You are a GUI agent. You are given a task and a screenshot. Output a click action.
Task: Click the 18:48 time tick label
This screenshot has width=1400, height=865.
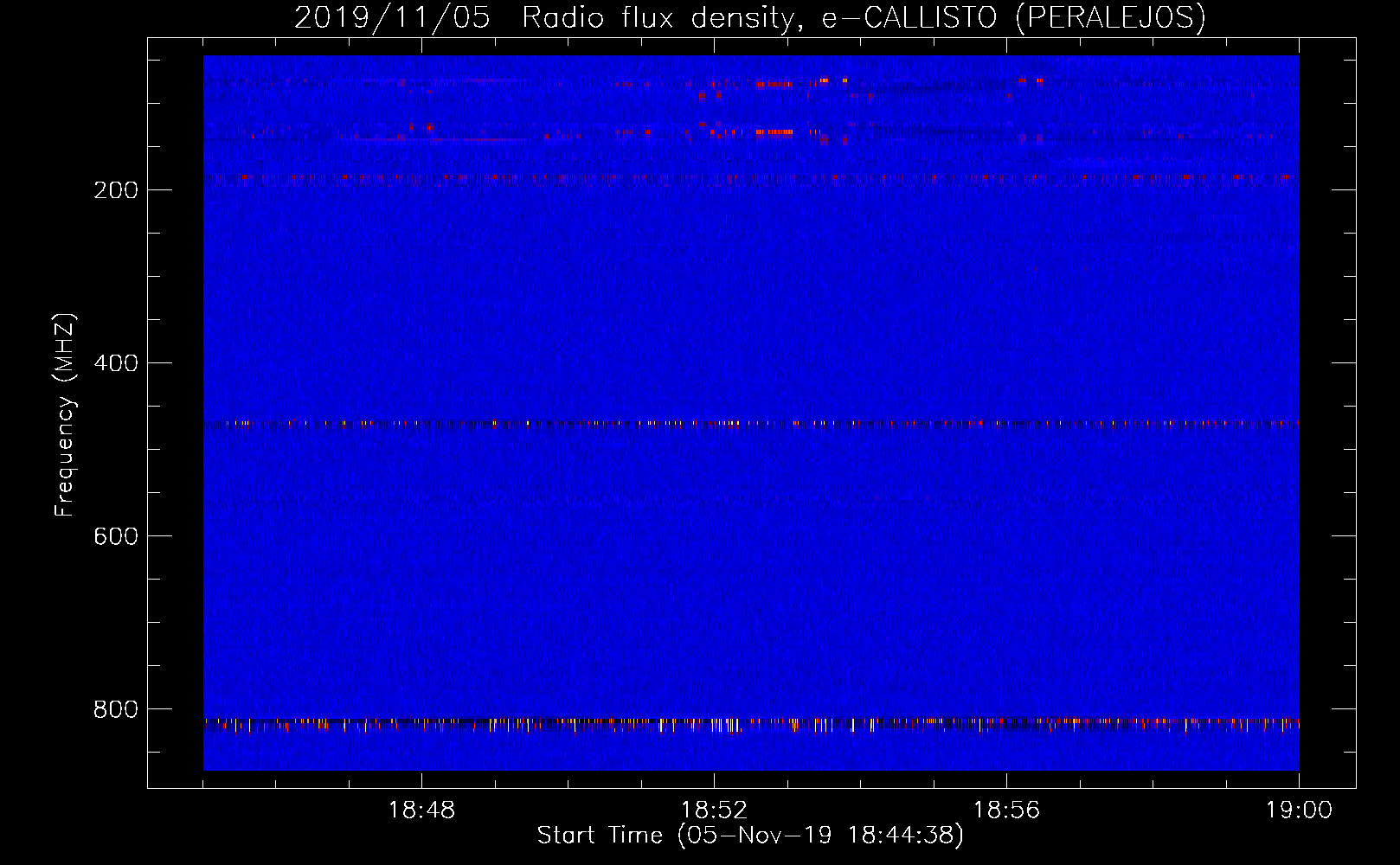tap(421, 811)
